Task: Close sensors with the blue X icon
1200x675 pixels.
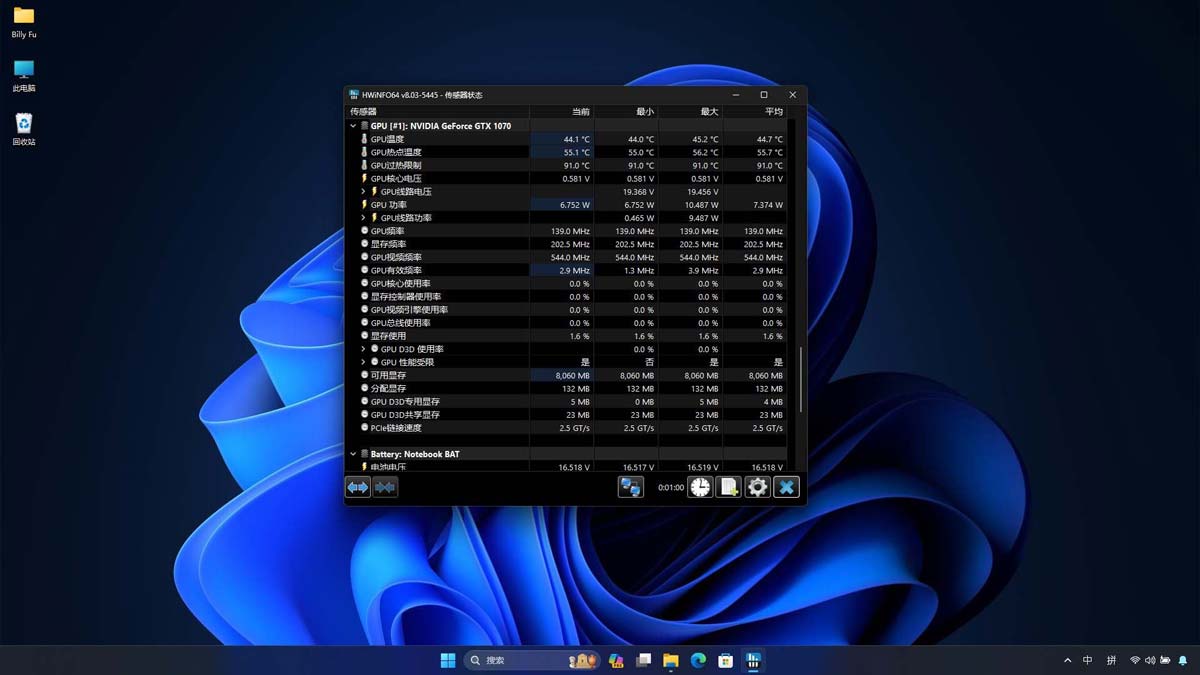Action: click(x=787, y=487)
